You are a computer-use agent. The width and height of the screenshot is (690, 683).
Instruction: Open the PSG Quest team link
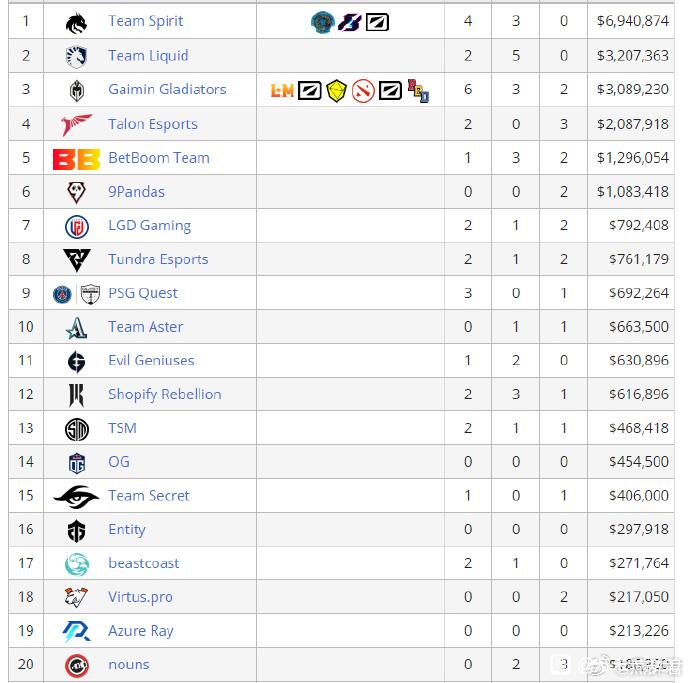coord(143,293)
